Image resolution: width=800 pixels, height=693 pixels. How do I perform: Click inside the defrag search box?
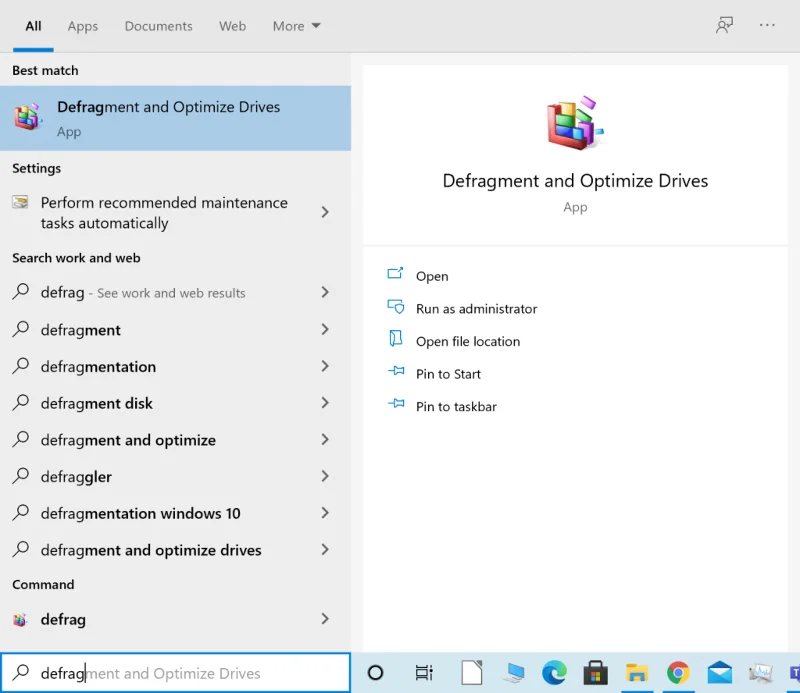pos(175,673)
